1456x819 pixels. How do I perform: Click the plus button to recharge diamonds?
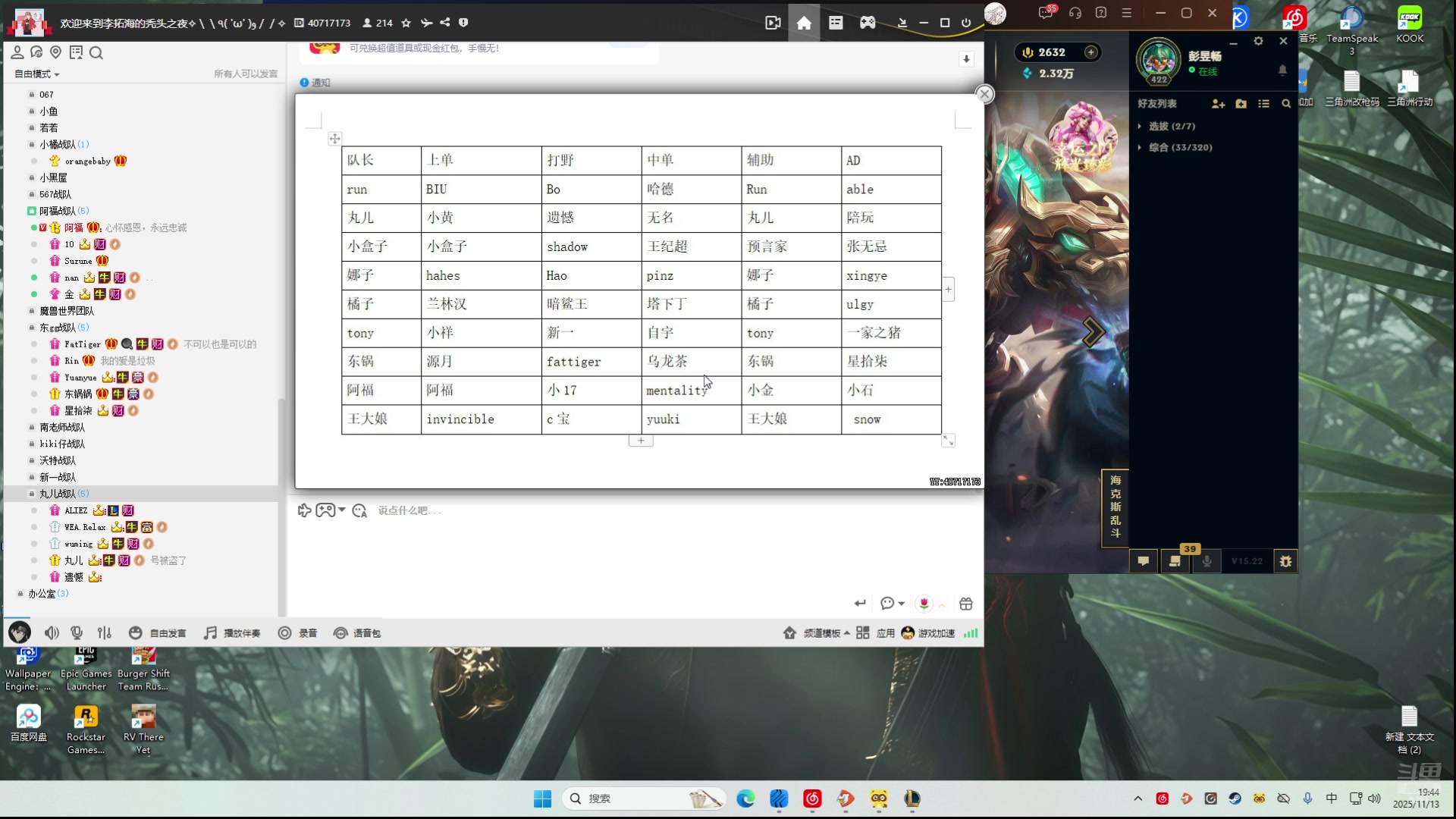click(x=1092, y=52)
